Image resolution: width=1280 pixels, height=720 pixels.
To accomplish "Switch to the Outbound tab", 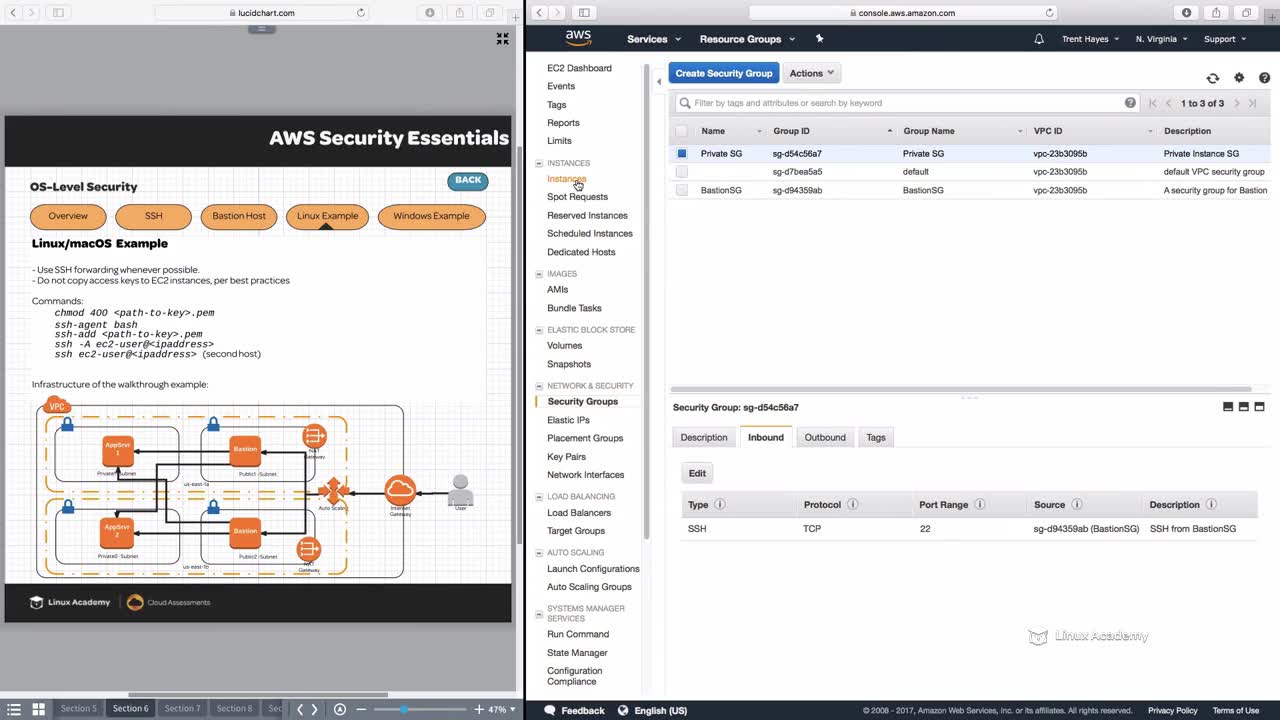I will 825,437.
